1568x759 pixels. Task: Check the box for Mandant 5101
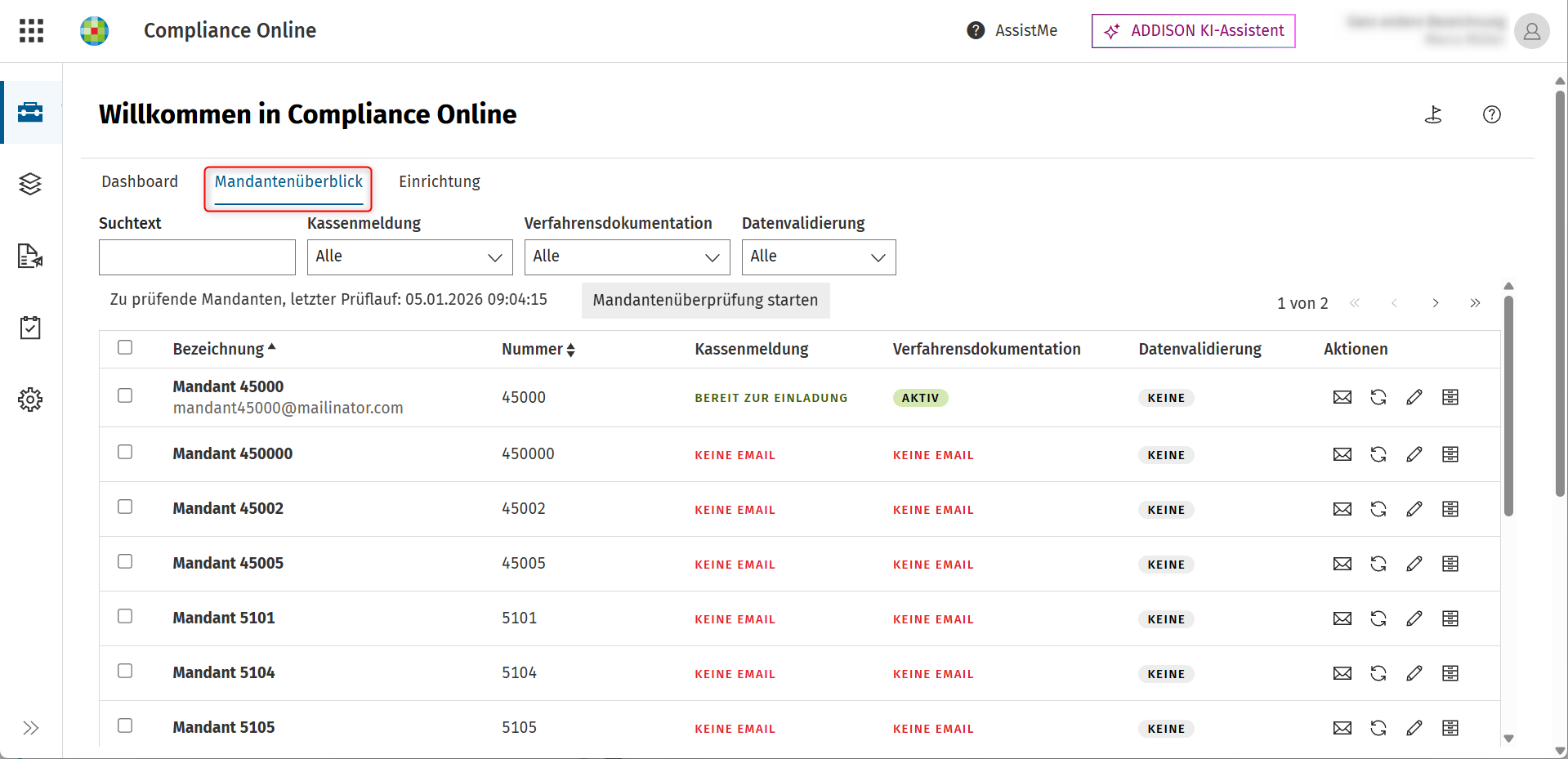125,616
